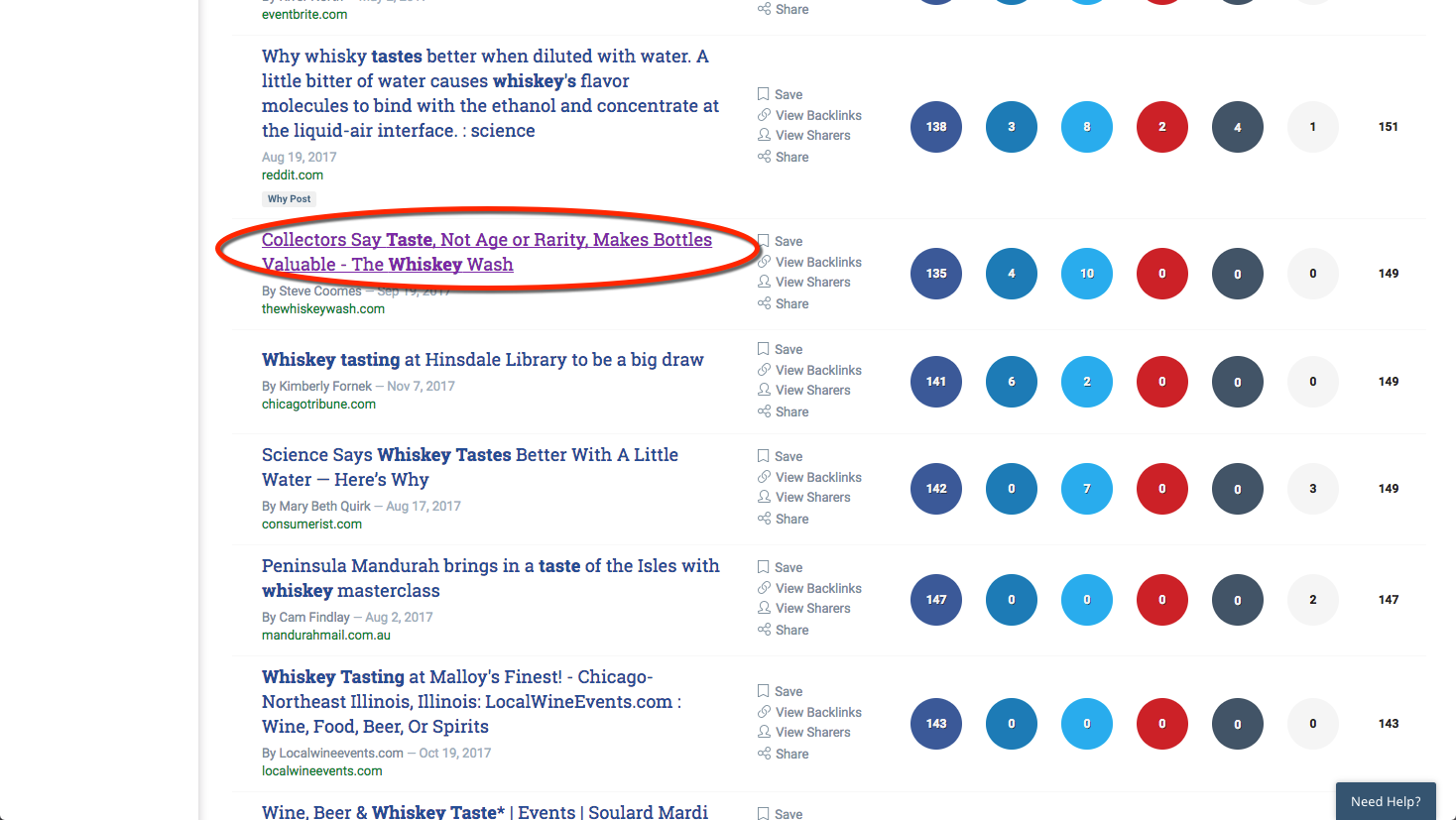The height and width of the screenshot is (820, 1456).
Task: Click the 142 Facebook engagement circle
Action: coord(936,489)
